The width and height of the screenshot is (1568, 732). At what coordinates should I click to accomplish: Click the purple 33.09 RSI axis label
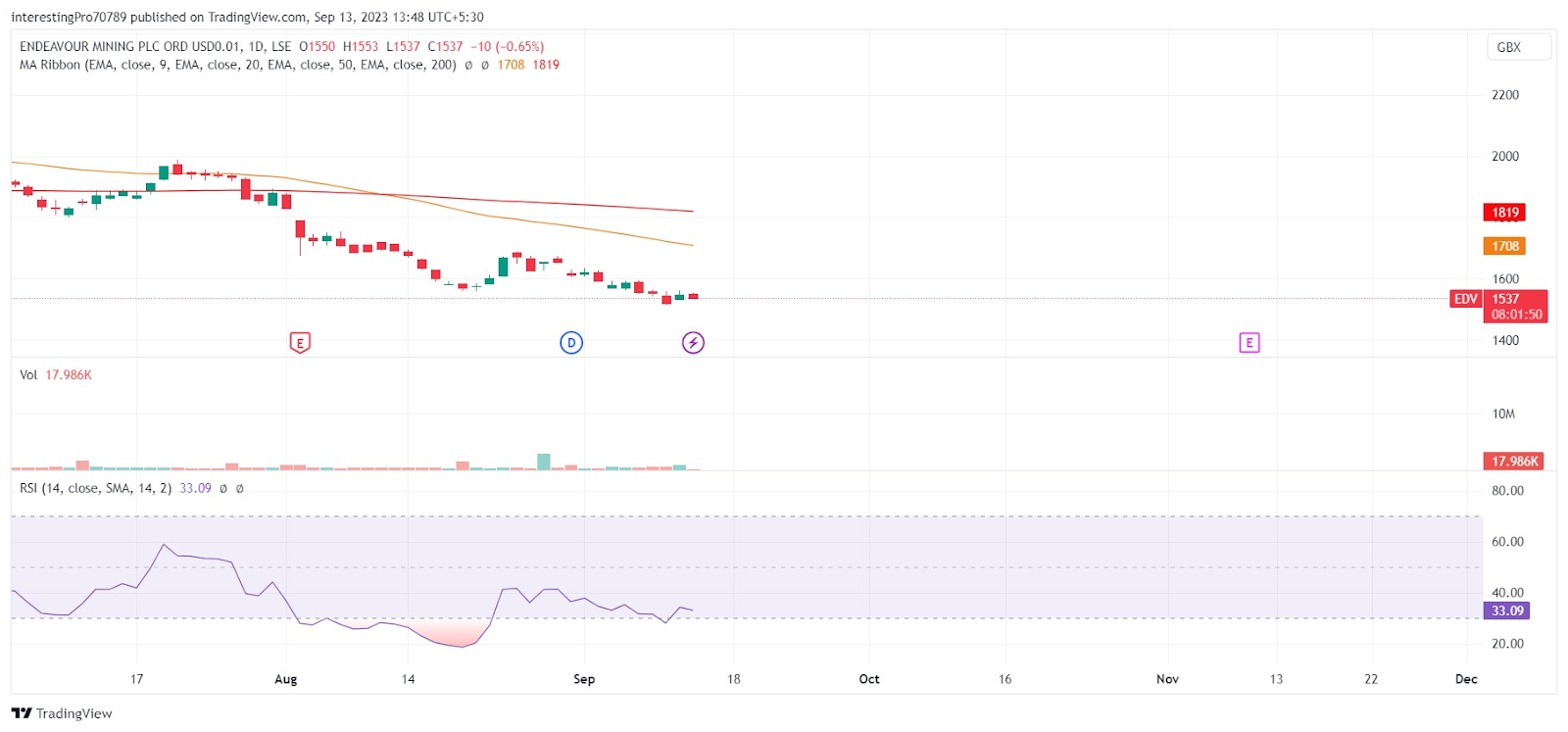click(x=1507, y=610)
